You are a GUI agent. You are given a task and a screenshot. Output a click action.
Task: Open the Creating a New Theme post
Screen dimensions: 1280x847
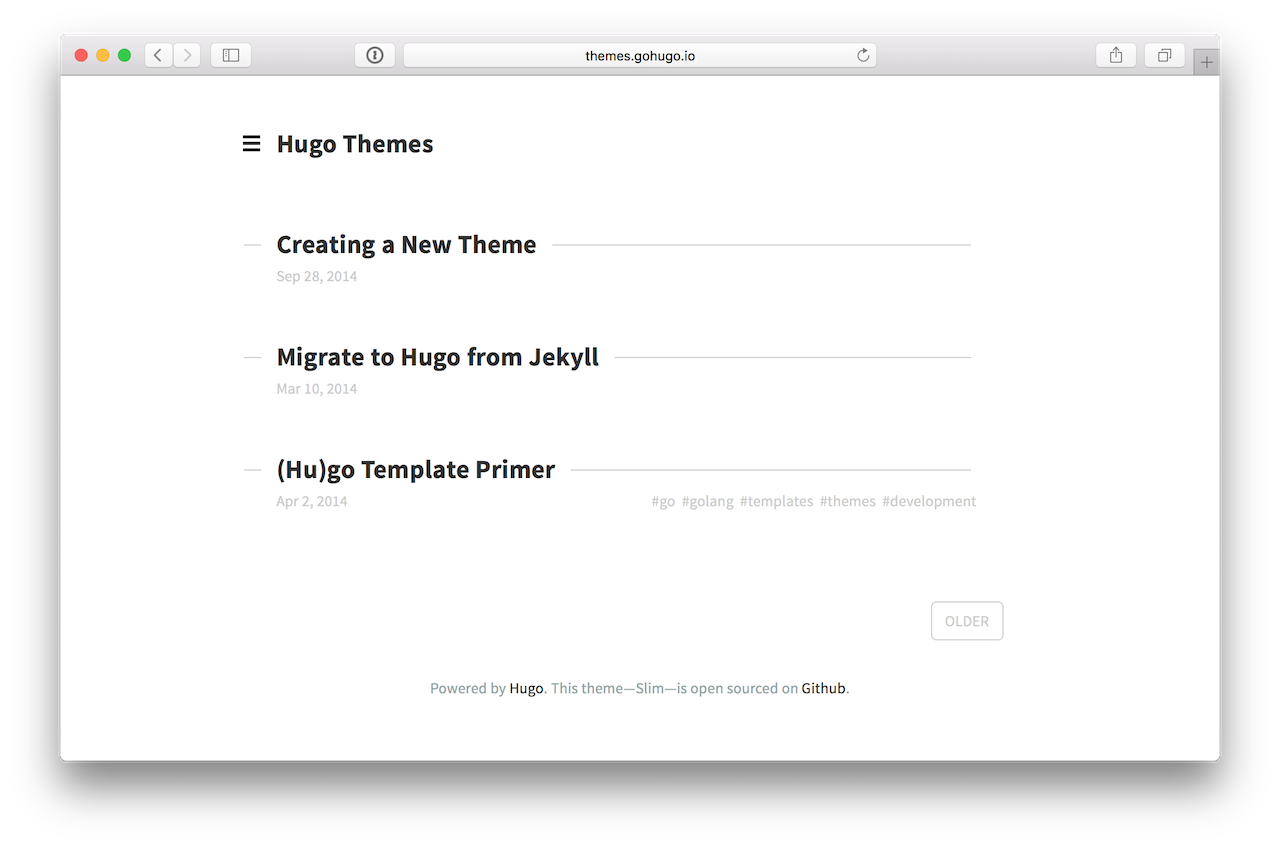coord(406,245)
